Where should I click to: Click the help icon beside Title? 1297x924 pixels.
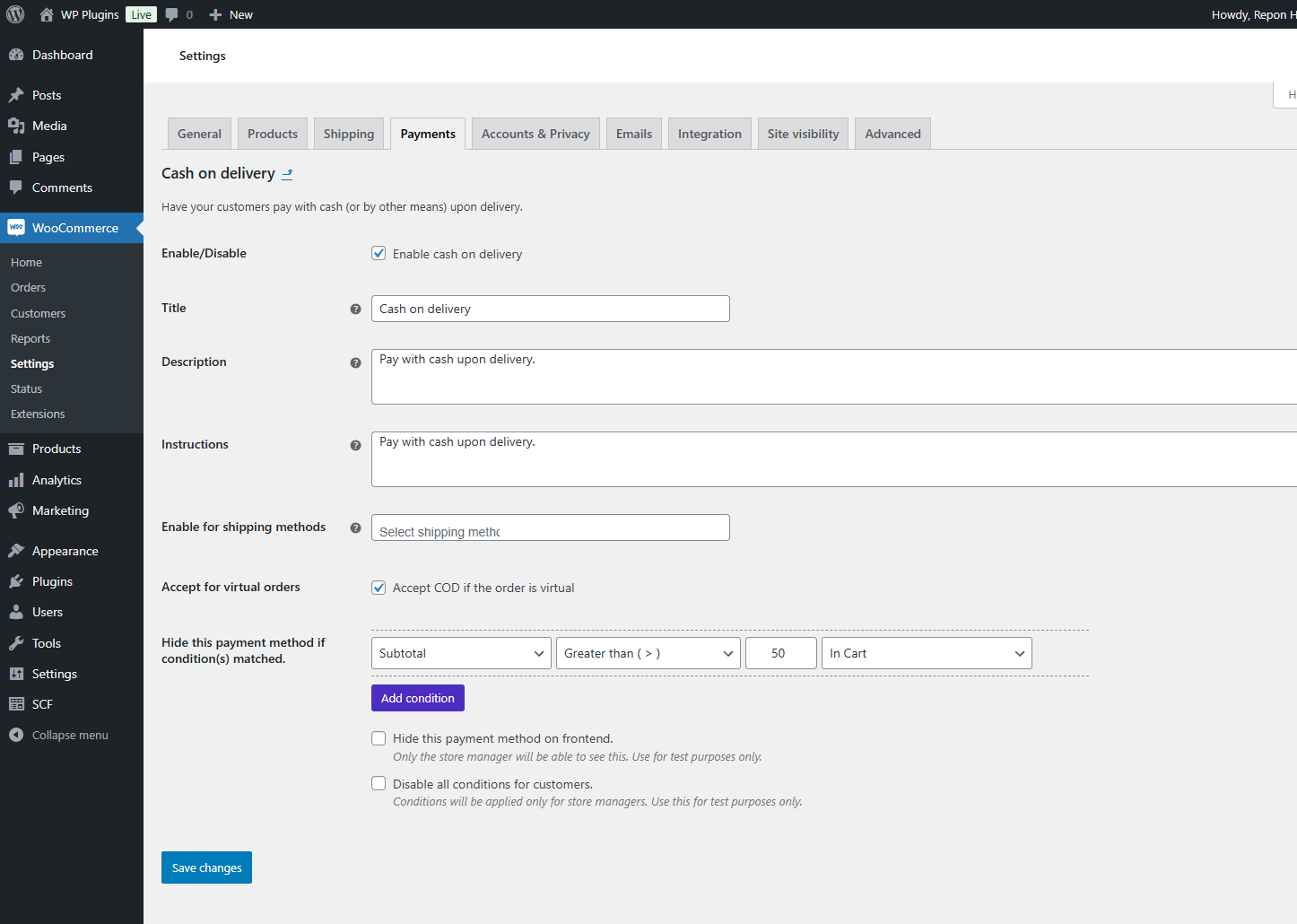point(355,309)
